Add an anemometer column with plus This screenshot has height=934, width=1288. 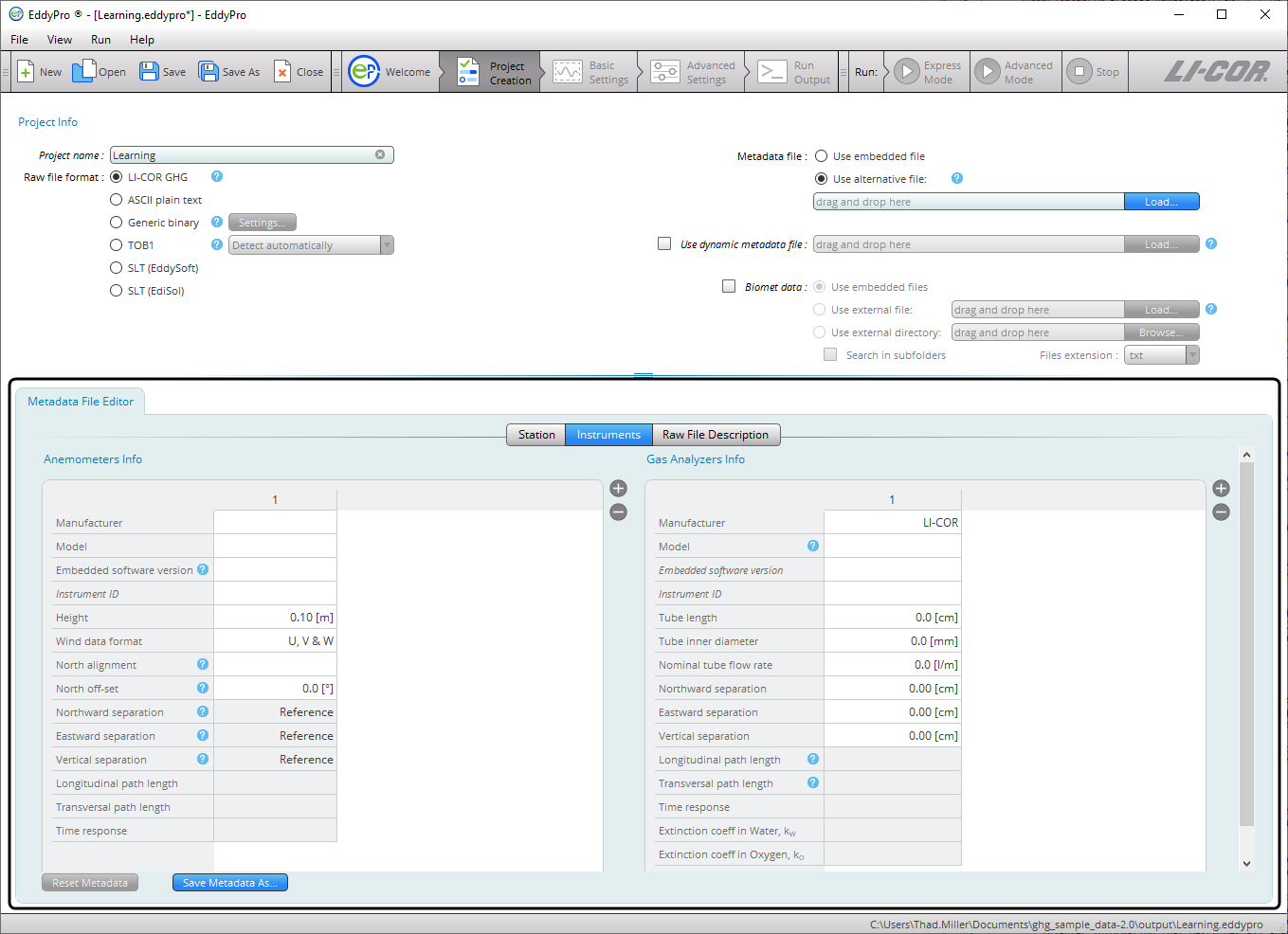[619, 489]
